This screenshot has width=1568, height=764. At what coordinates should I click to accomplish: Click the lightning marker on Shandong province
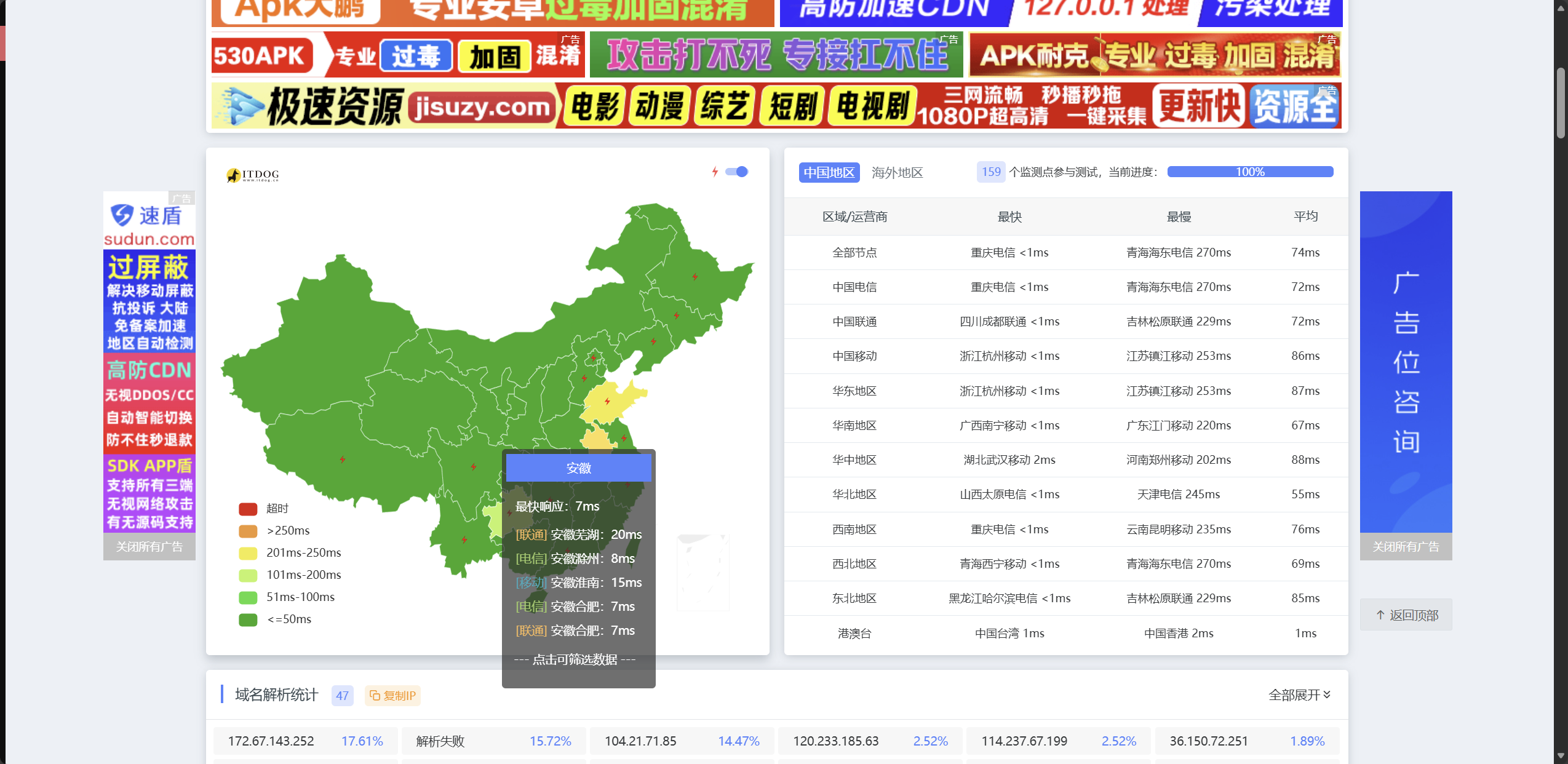click(607, 402)
